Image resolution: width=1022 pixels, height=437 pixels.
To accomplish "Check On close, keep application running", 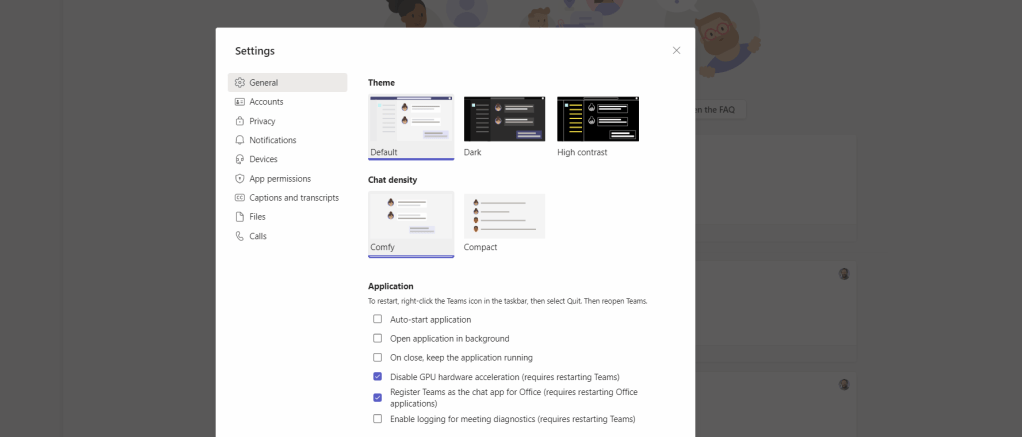I will (x=378, y=357).
